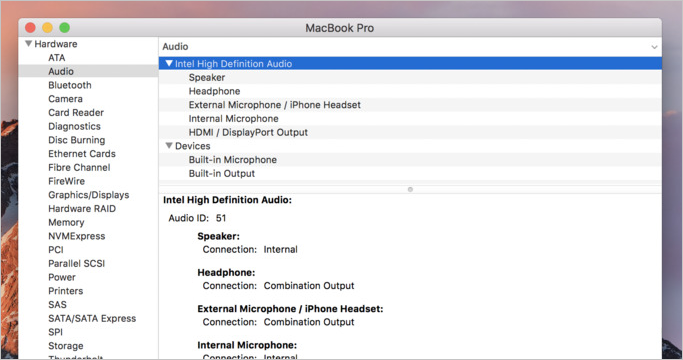Select the Internal Microphone list row
This screenshot has width=683, height=360.
point(410,119)
